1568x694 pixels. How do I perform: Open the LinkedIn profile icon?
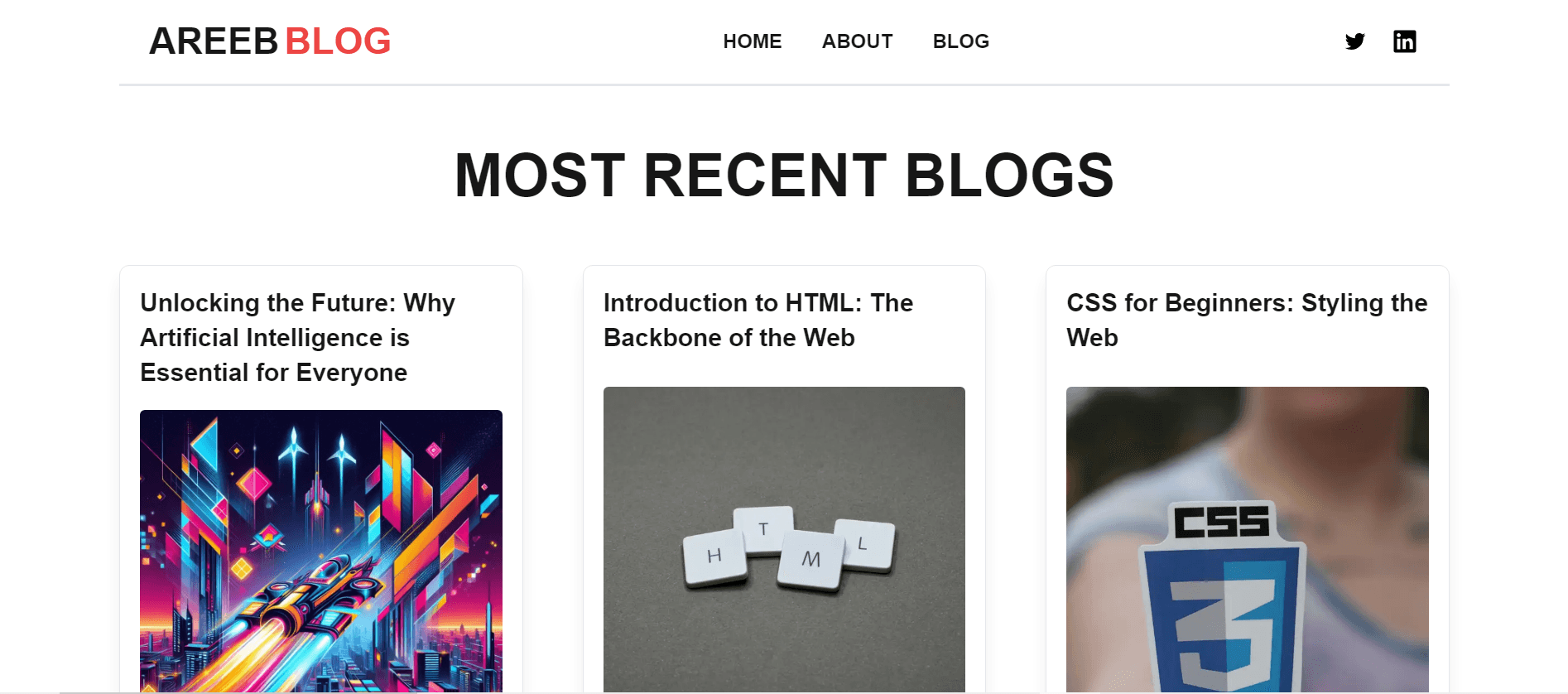click(x=1404, y=41)
